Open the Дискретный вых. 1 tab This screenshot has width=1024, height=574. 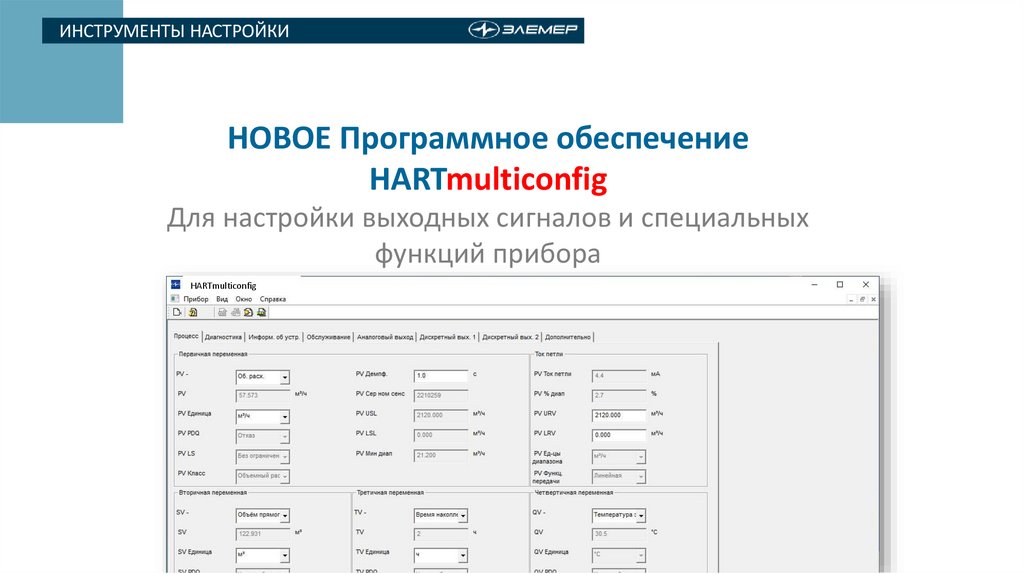coord(448,337)
